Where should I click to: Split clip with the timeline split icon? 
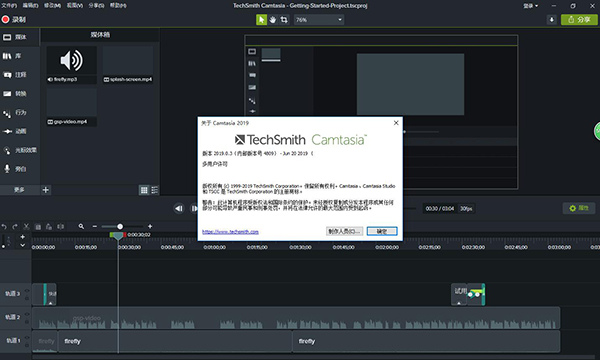[60, 226]
